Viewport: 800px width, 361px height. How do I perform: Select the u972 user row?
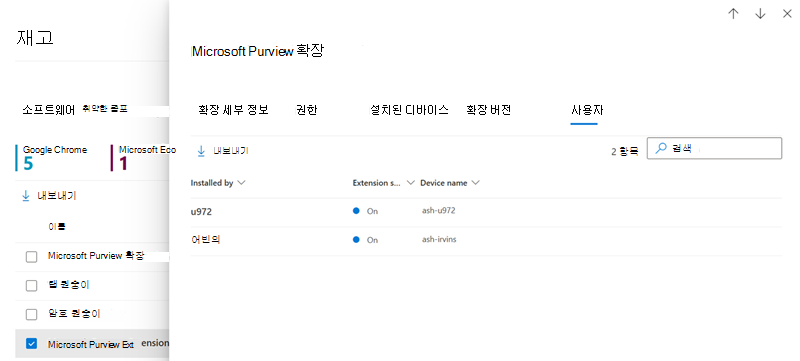486,212
